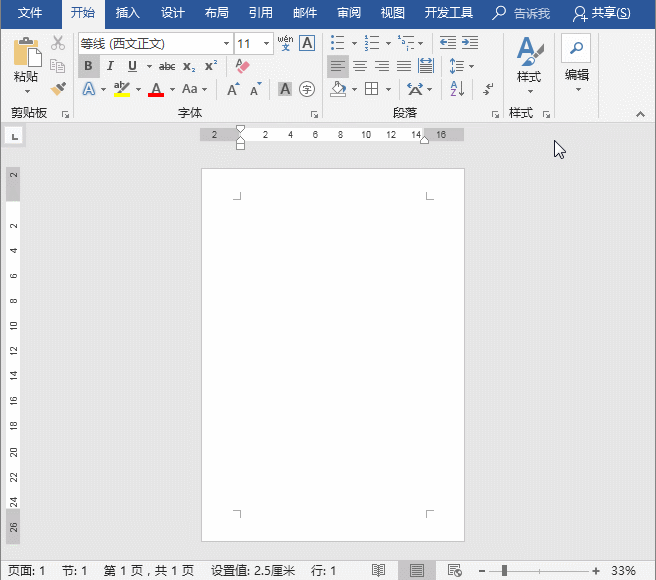Click the Clear Formatting eraser icon
Image resolution: width=656 pixels, height=580 pixels.
click(x=242, y=66)
